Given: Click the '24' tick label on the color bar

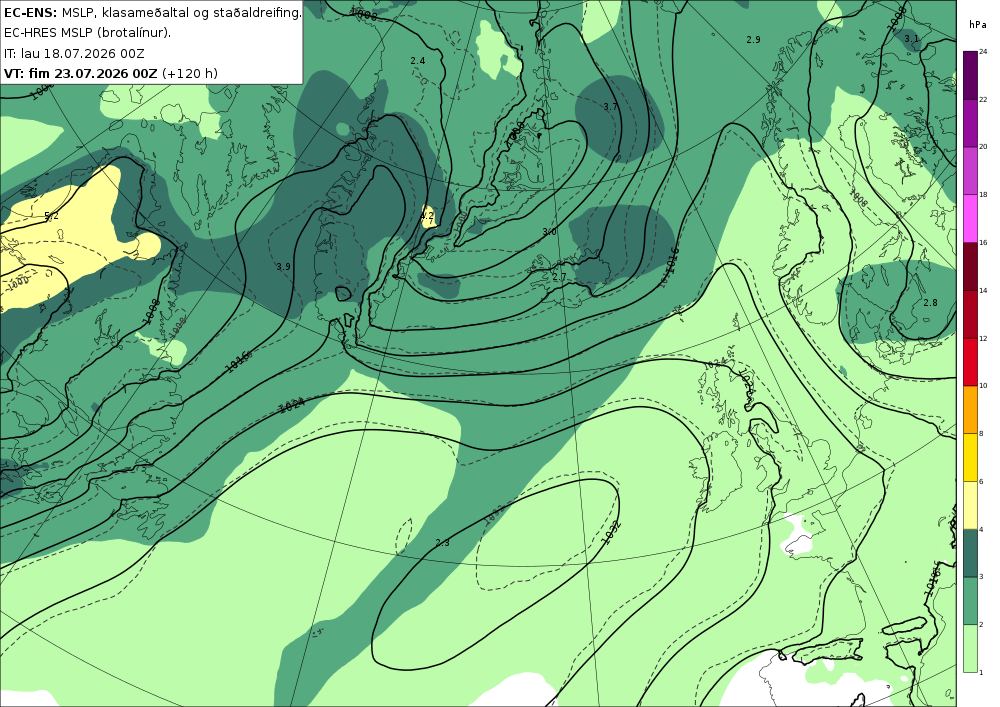Looking at the screenshot, I should point(983,52).
